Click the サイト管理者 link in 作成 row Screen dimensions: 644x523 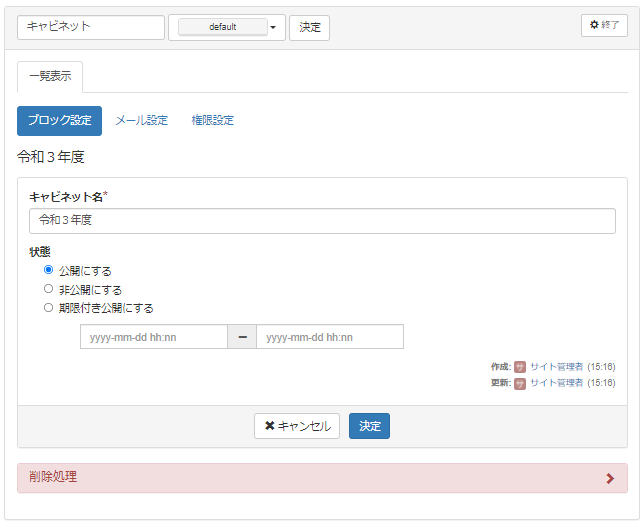[556, 367]
